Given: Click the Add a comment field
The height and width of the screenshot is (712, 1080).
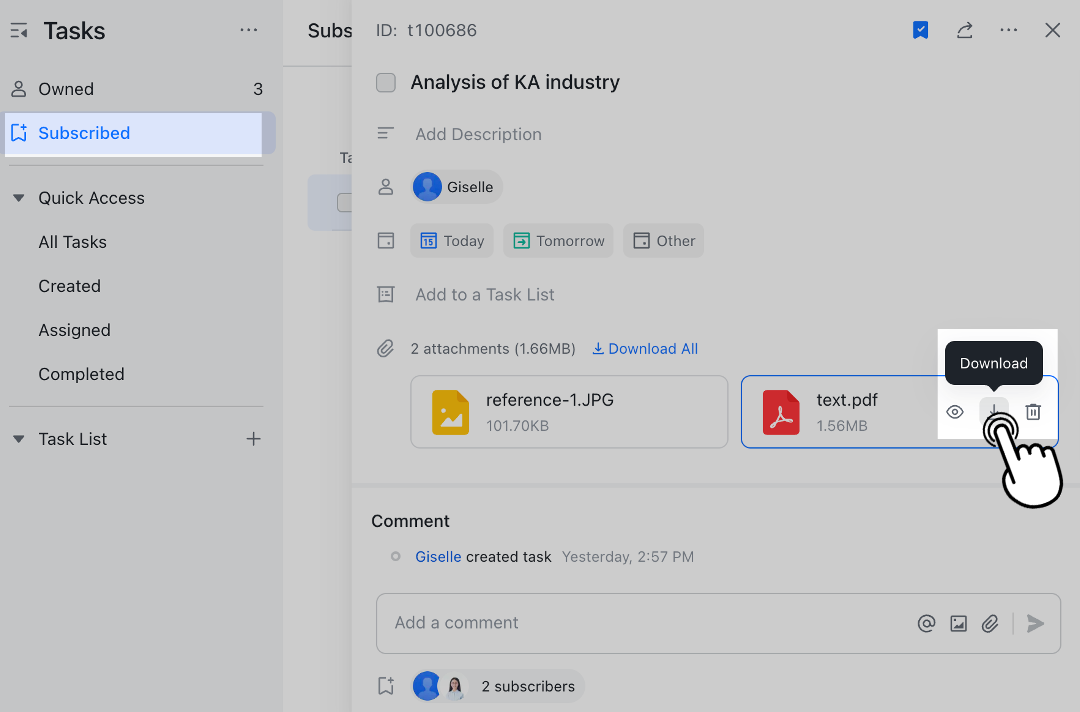Looking at the screenshot, I should 640,623.
